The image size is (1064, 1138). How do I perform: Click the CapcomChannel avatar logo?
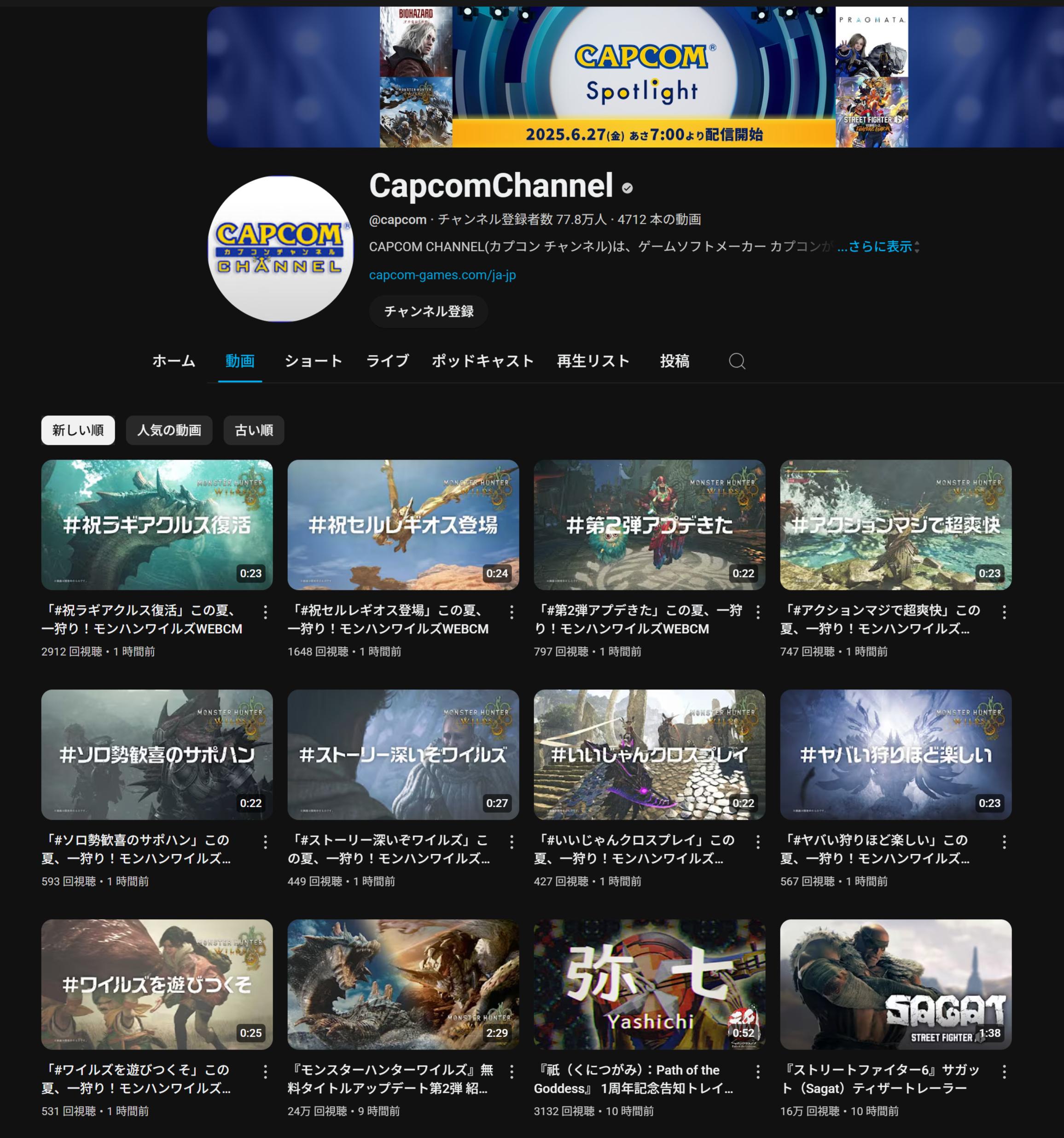(280, 248)
